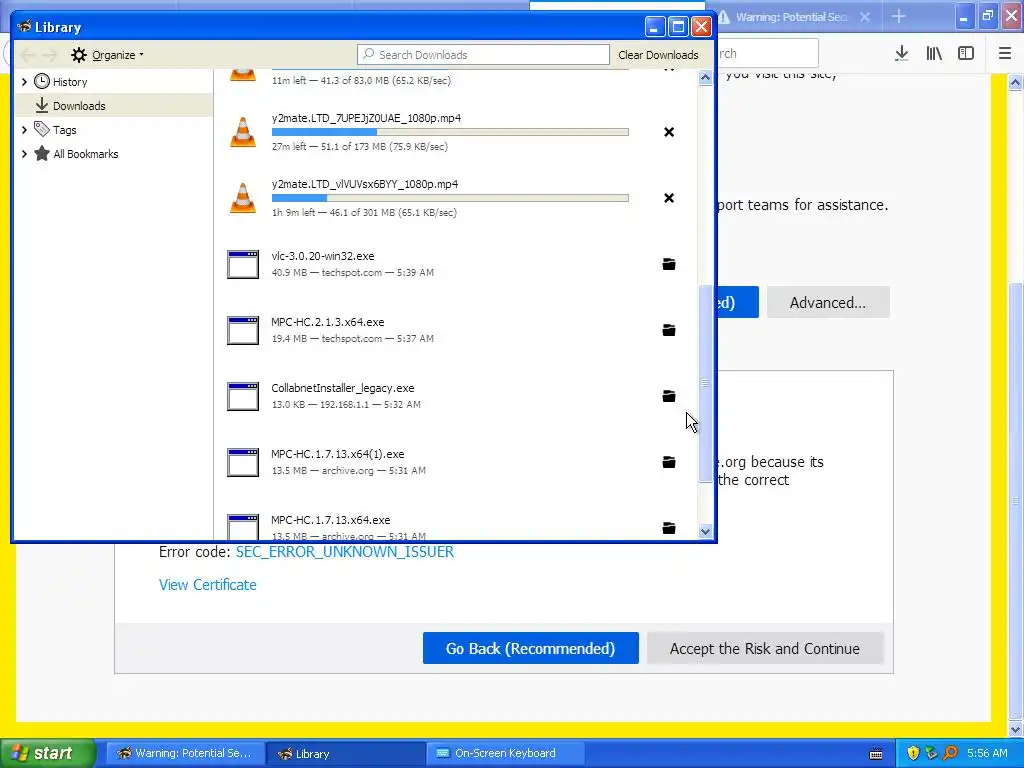Screen dimensions: 1024x768
Task: Click the MPC-HC.1.7.13.x64(1).exe file icon
Action: 243,462
